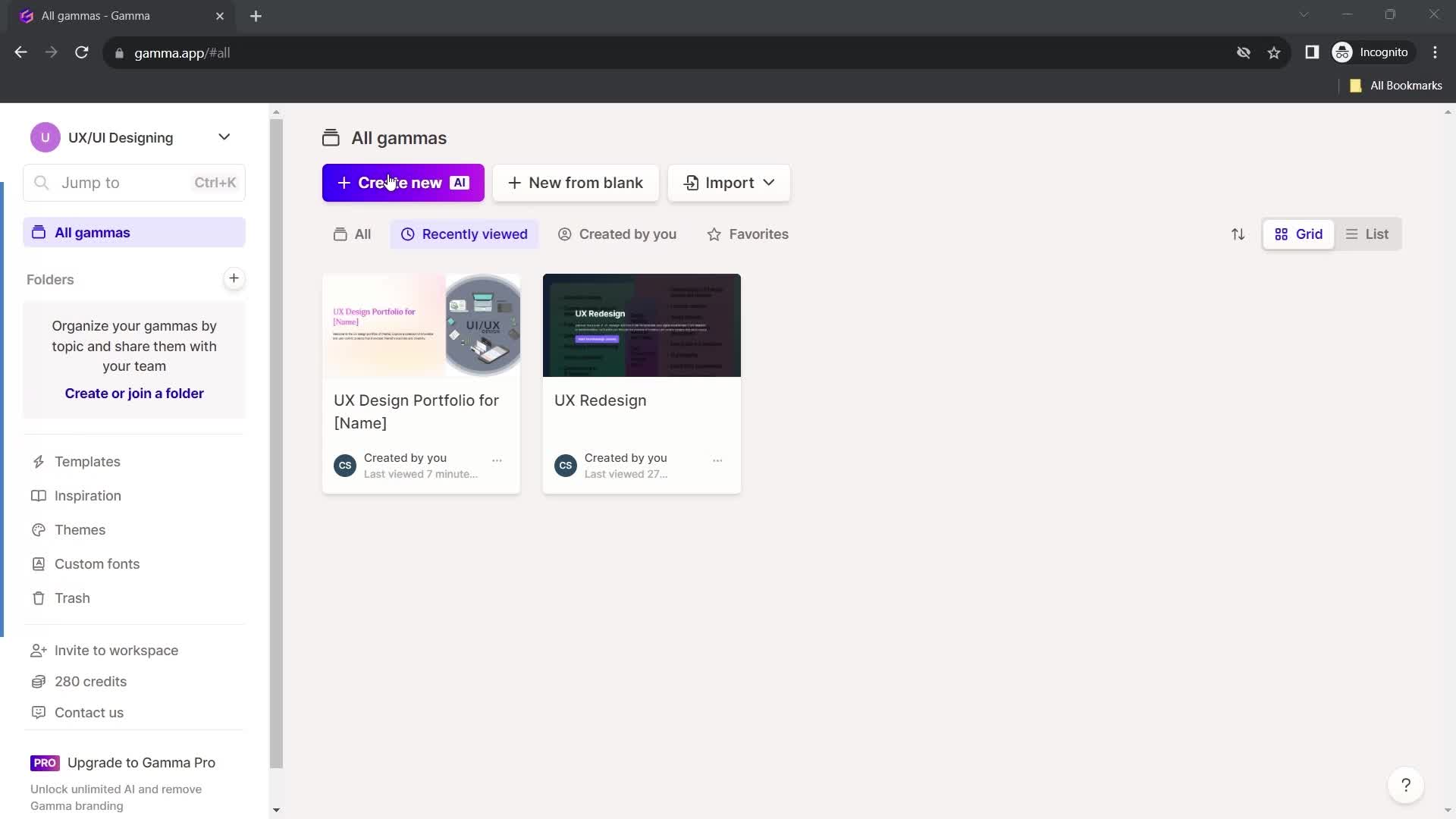Click the AI Create new button

(x=402, y=183)
